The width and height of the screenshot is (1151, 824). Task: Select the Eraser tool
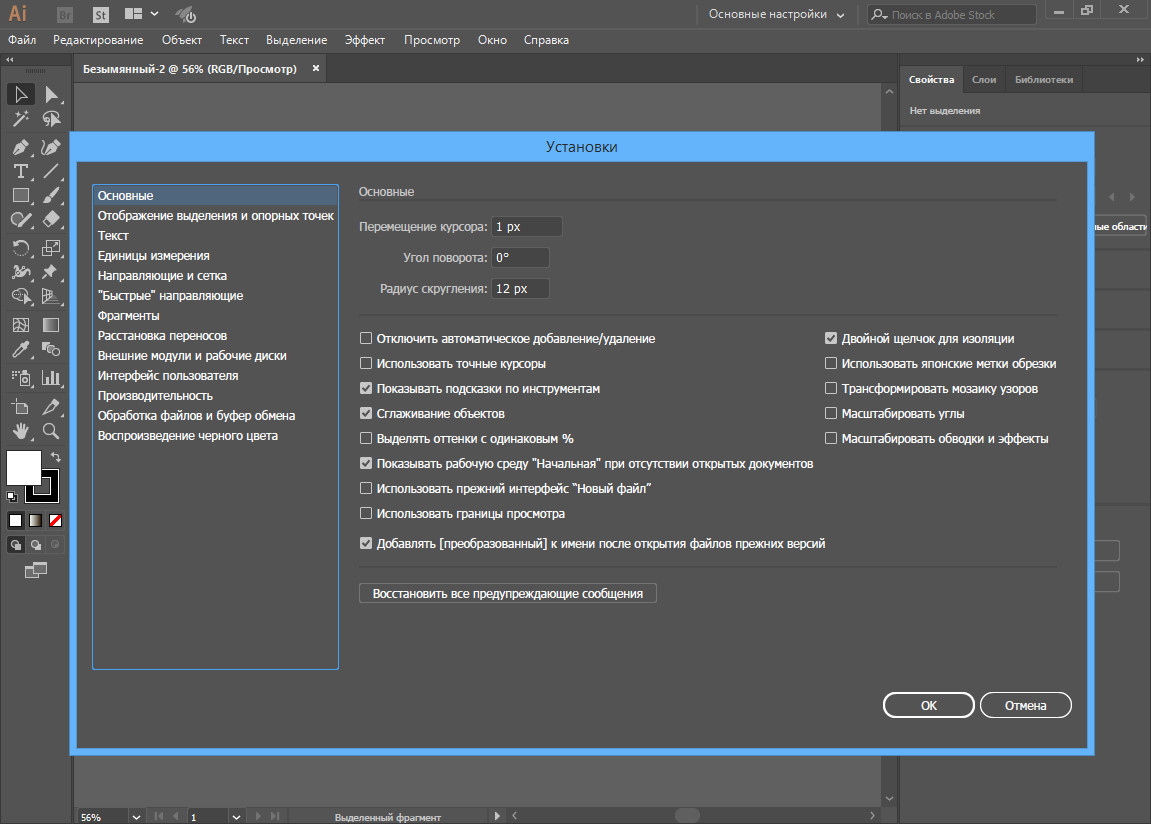tap(51, 220)
